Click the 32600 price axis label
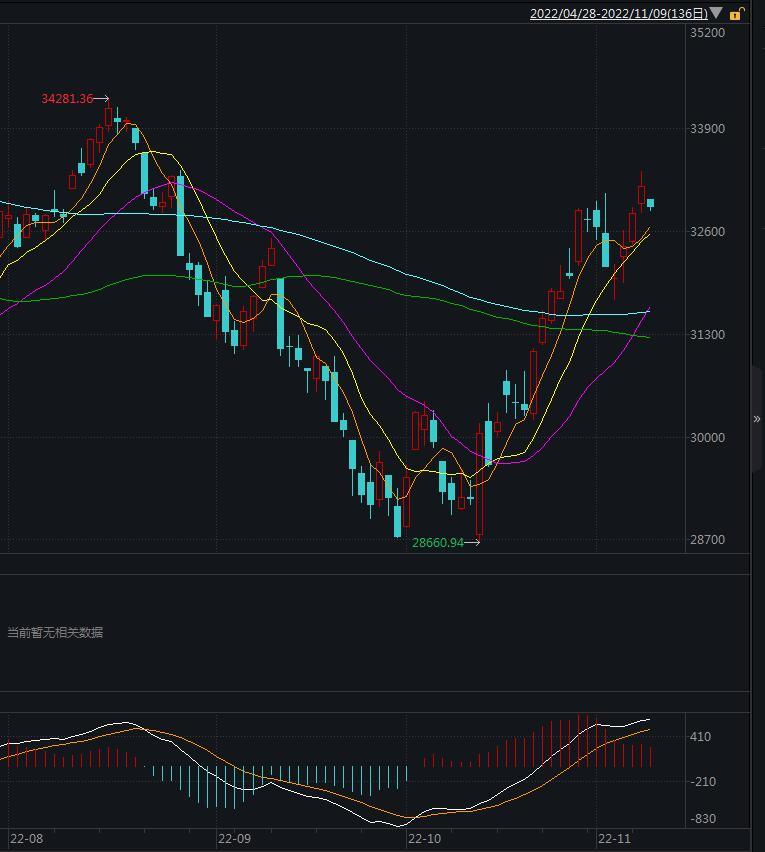 pyautogui.click(x=707, y=232)
